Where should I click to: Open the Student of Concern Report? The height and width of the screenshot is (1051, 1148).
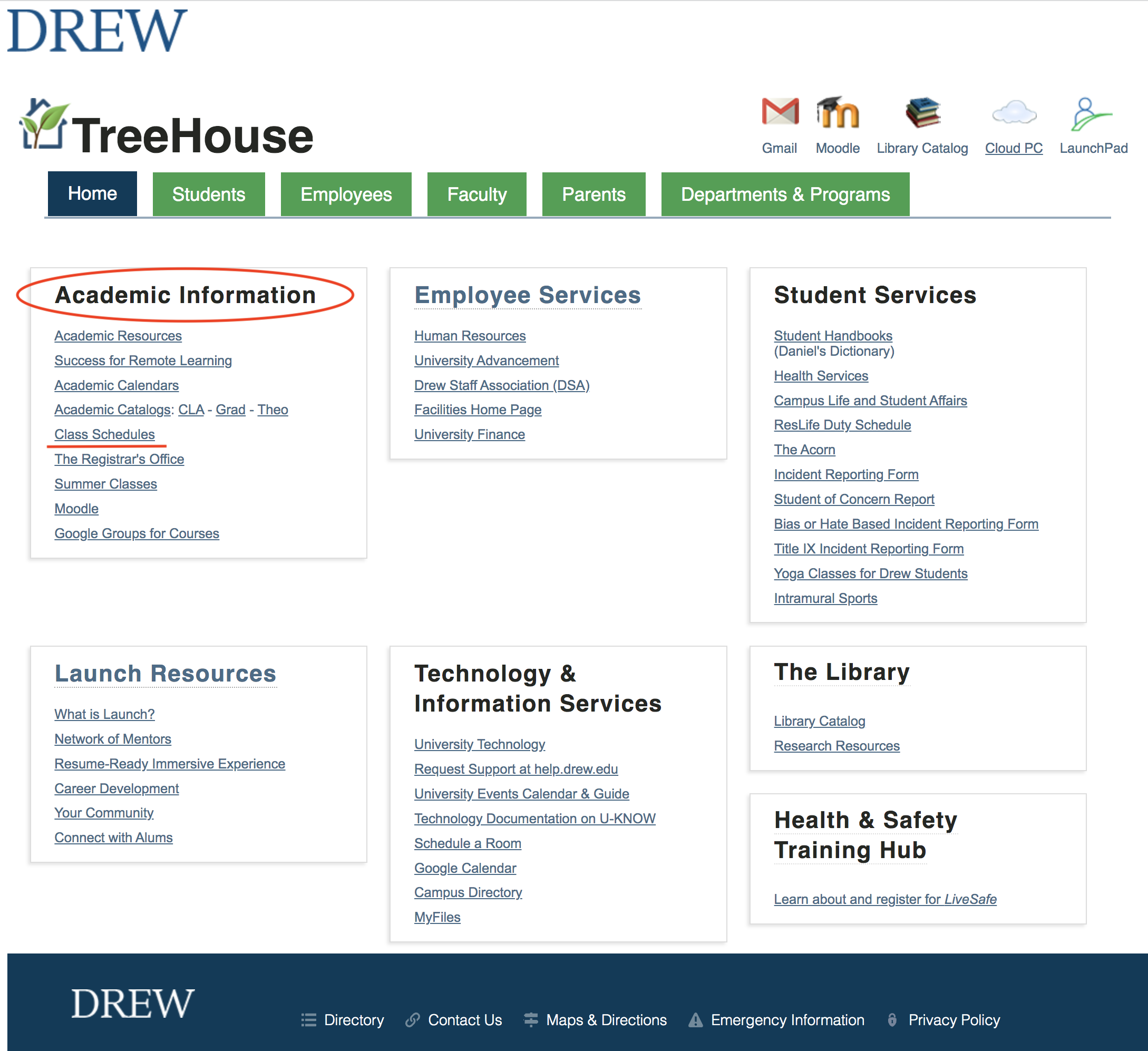click(853, 499)
